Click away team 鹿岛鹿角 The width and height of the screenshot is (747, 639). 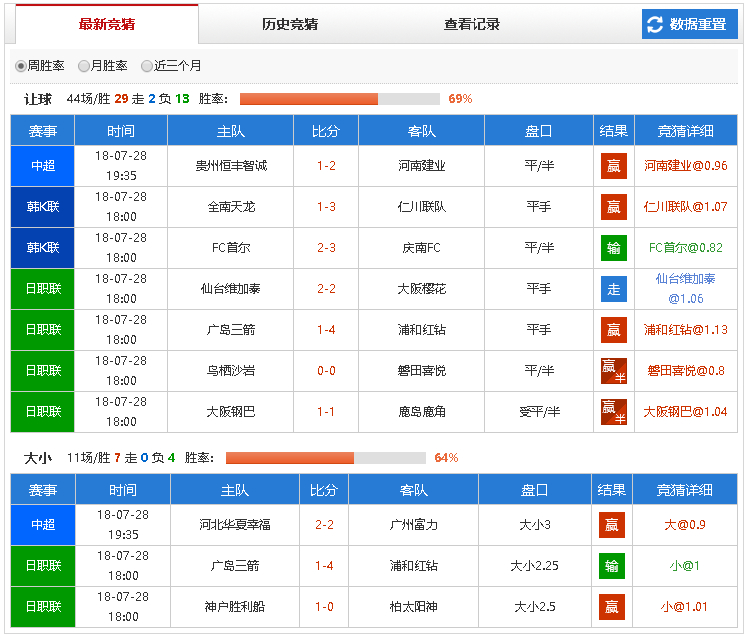pyautogui.click(x=422, y=412)
